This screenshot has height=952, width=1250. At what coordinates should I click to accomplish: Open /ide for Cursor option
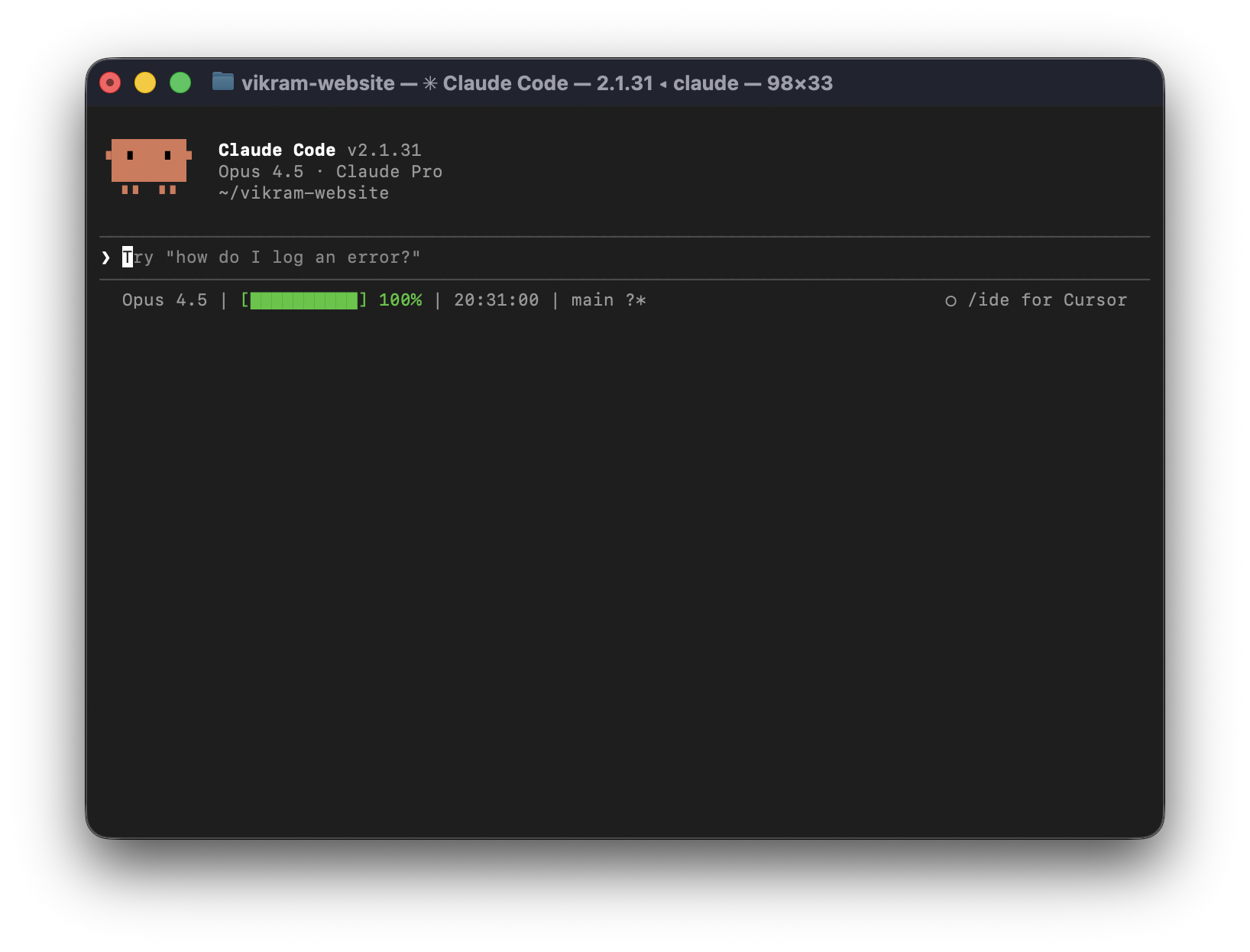click(x=1048, y=300)
